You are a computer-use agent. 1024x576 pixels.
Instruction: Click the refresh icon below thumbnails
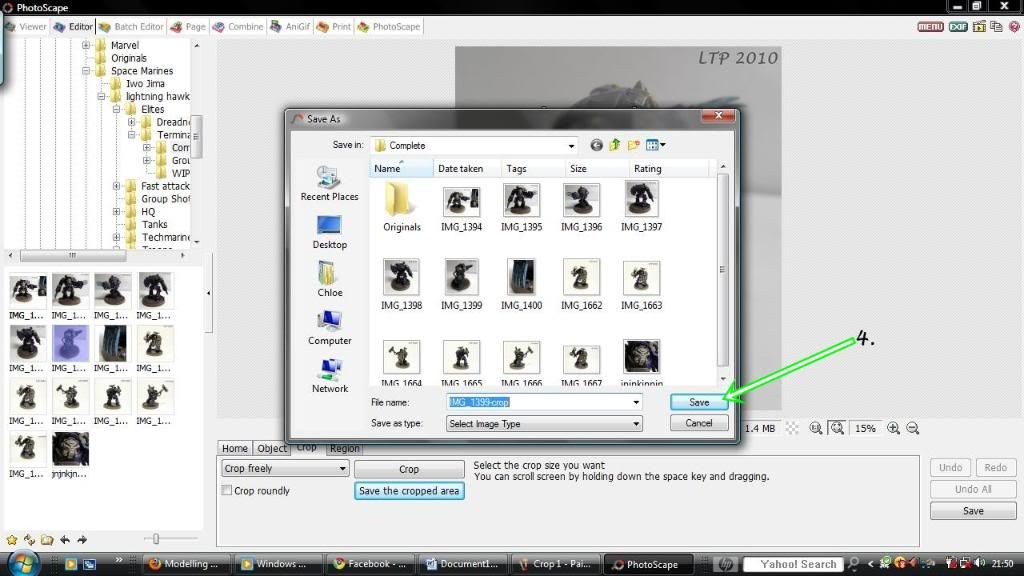[x=29, y=539]
